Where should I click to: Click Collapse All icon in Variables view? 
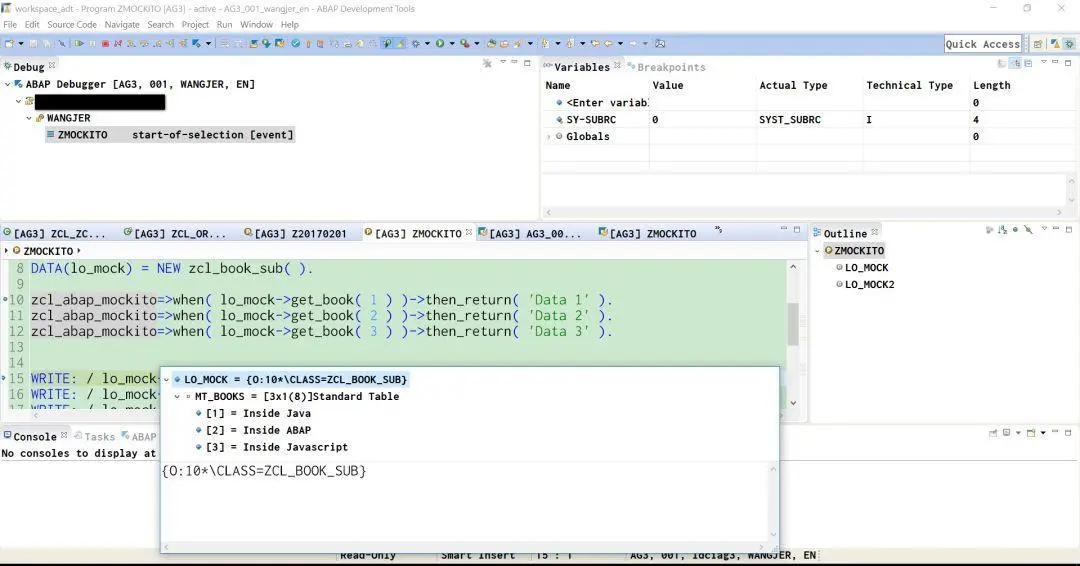coord(1028,63)
